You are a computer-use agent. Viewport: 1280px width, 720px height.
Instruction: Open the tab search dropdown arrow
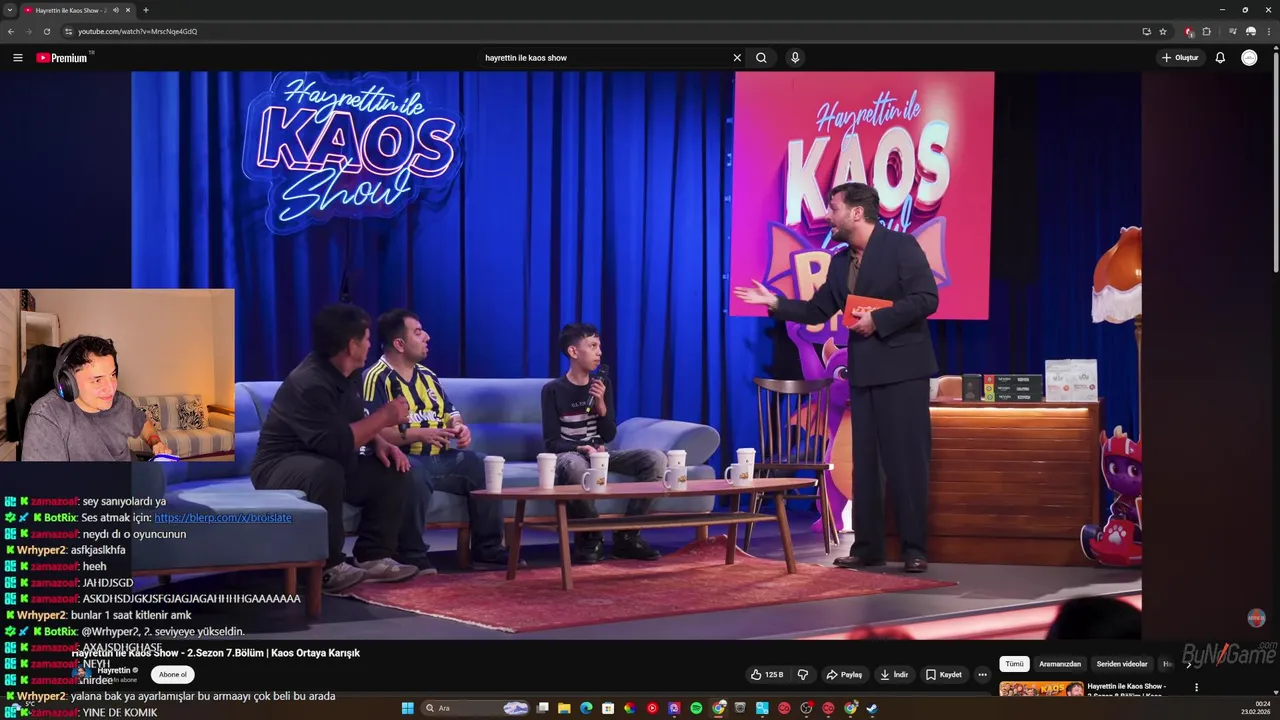click(x=10, y=10)
